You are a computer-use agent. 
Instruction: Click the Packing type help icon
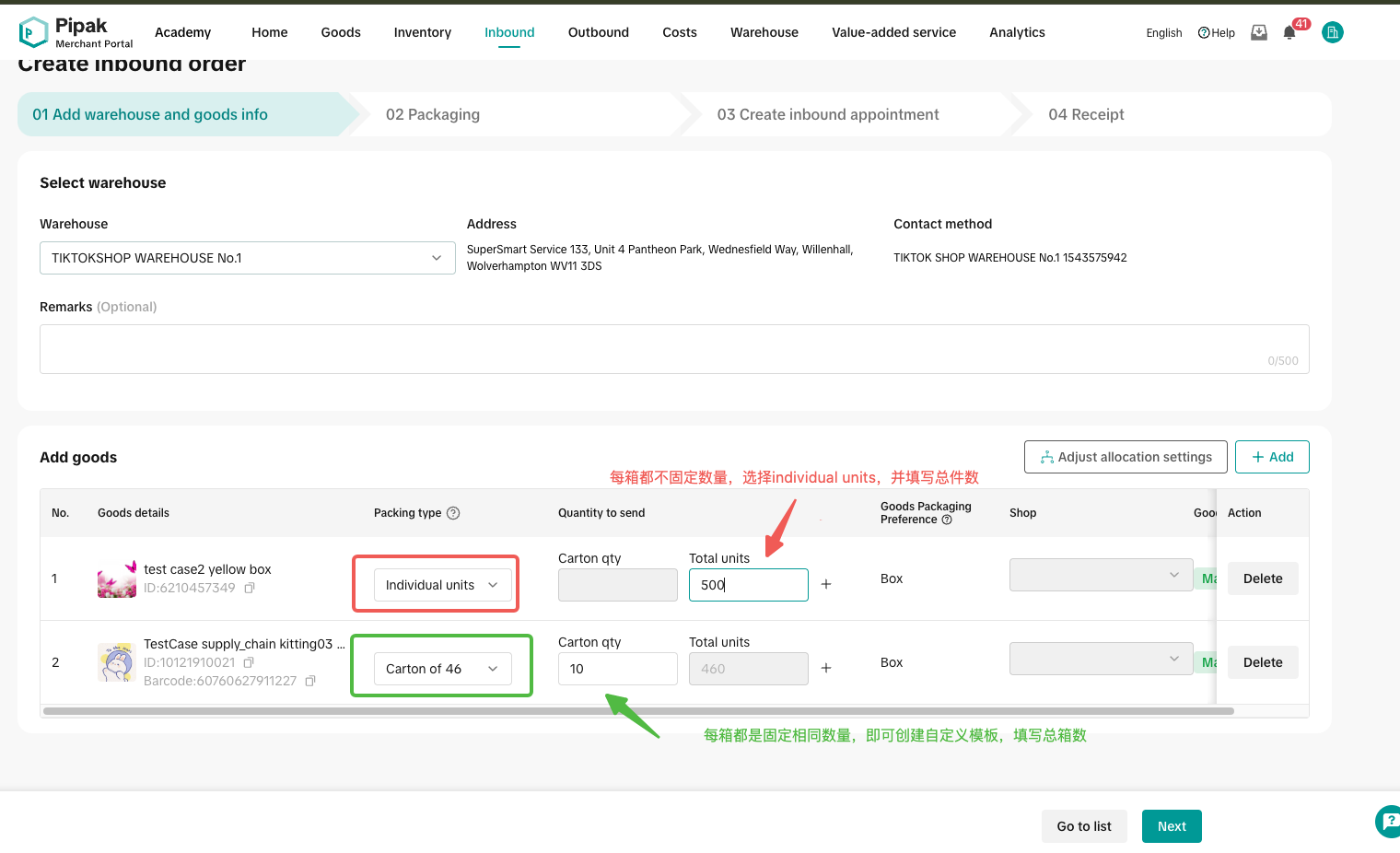[453, 513]
